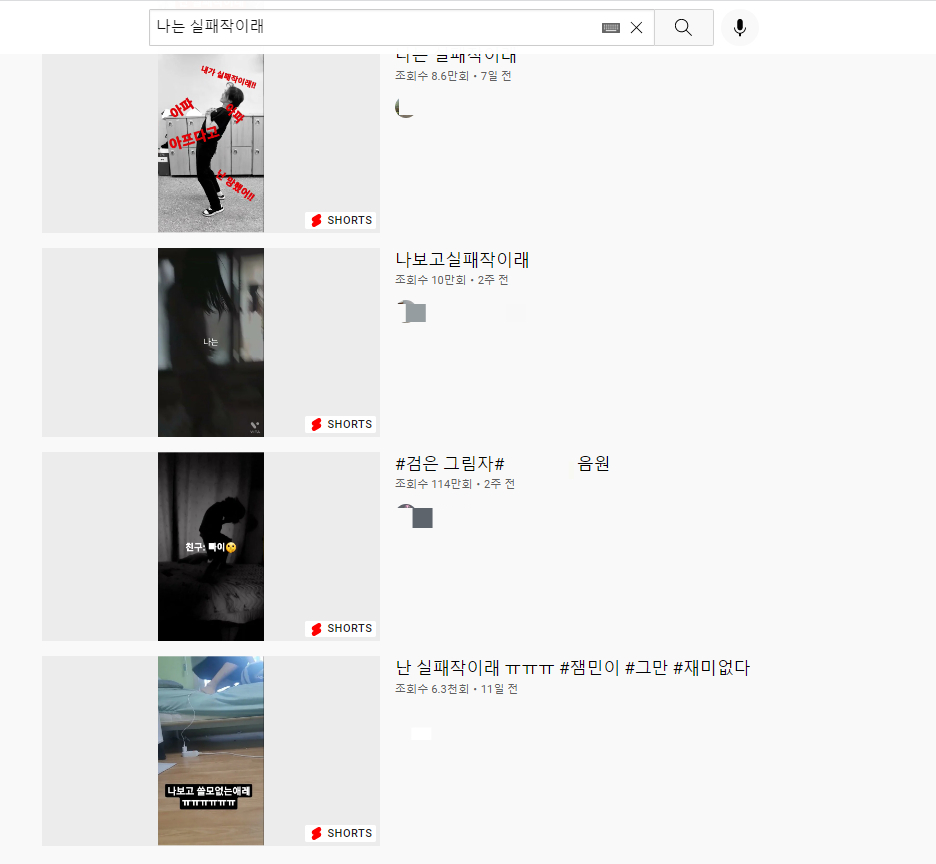Start voice search with the microphone

[x=739, y=28]
